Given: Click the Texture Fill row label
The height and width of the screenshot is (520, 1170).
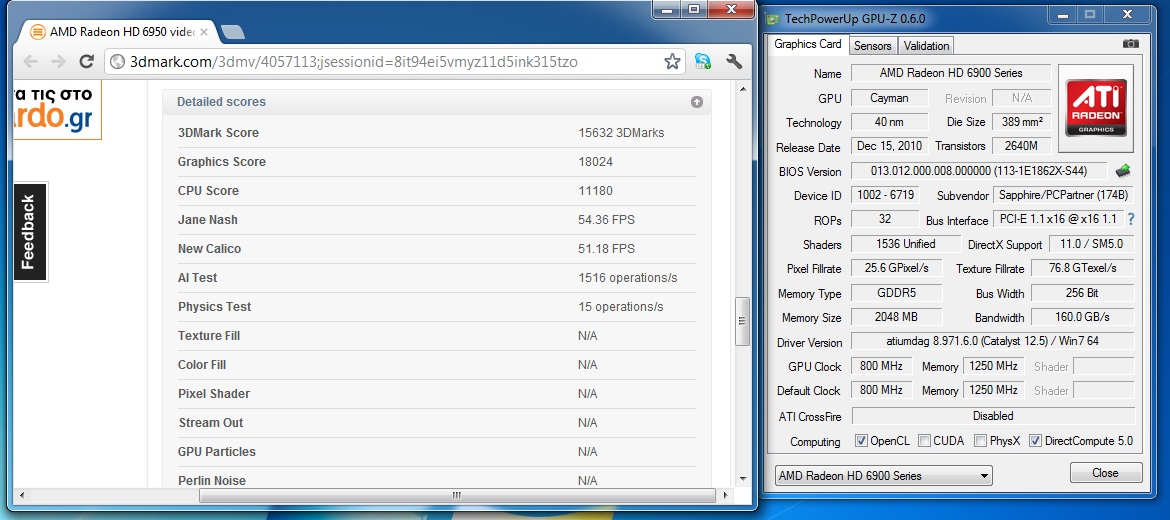Looking at the screenshot, I should pyautogui.click(x=209, y=336).
